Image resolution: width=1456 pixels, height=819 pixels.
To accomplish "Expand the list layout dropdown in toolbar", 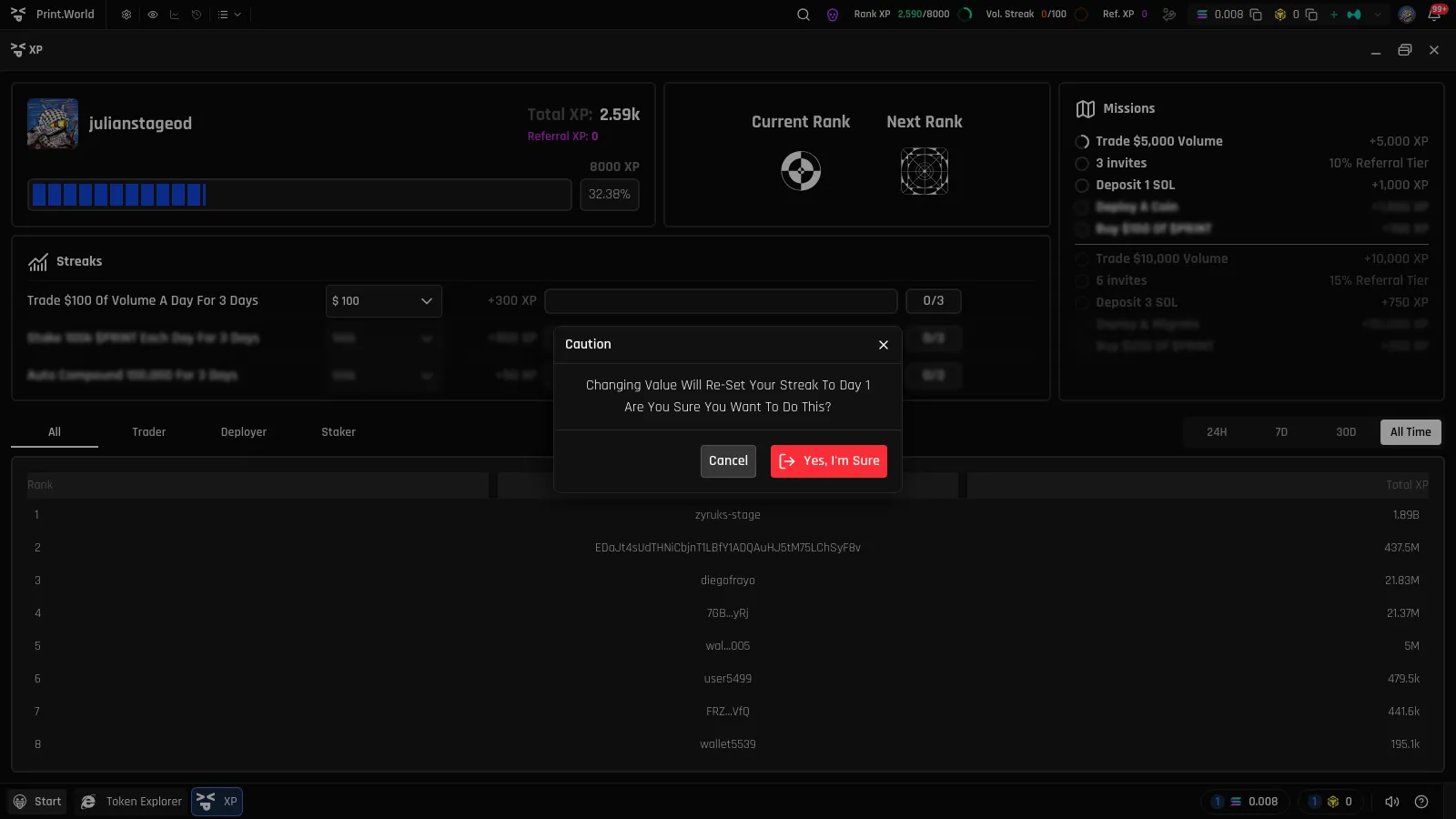I will [229, 15].
